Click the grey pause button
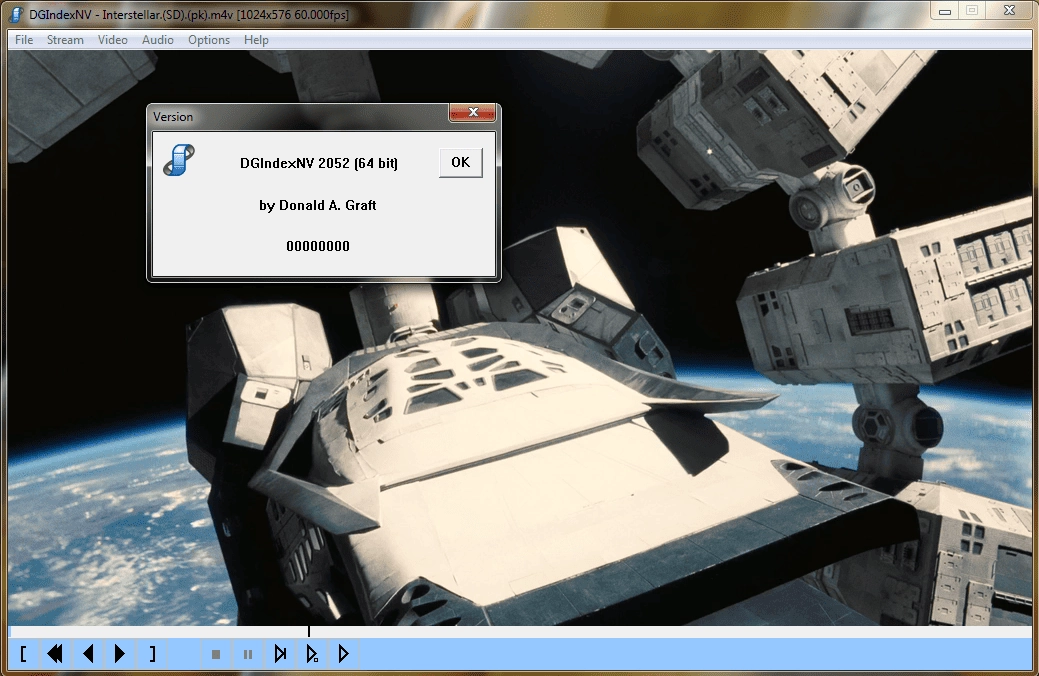The width and height of the screenshot is (1039, 676). pyautogui.click(x=248, y=655)
